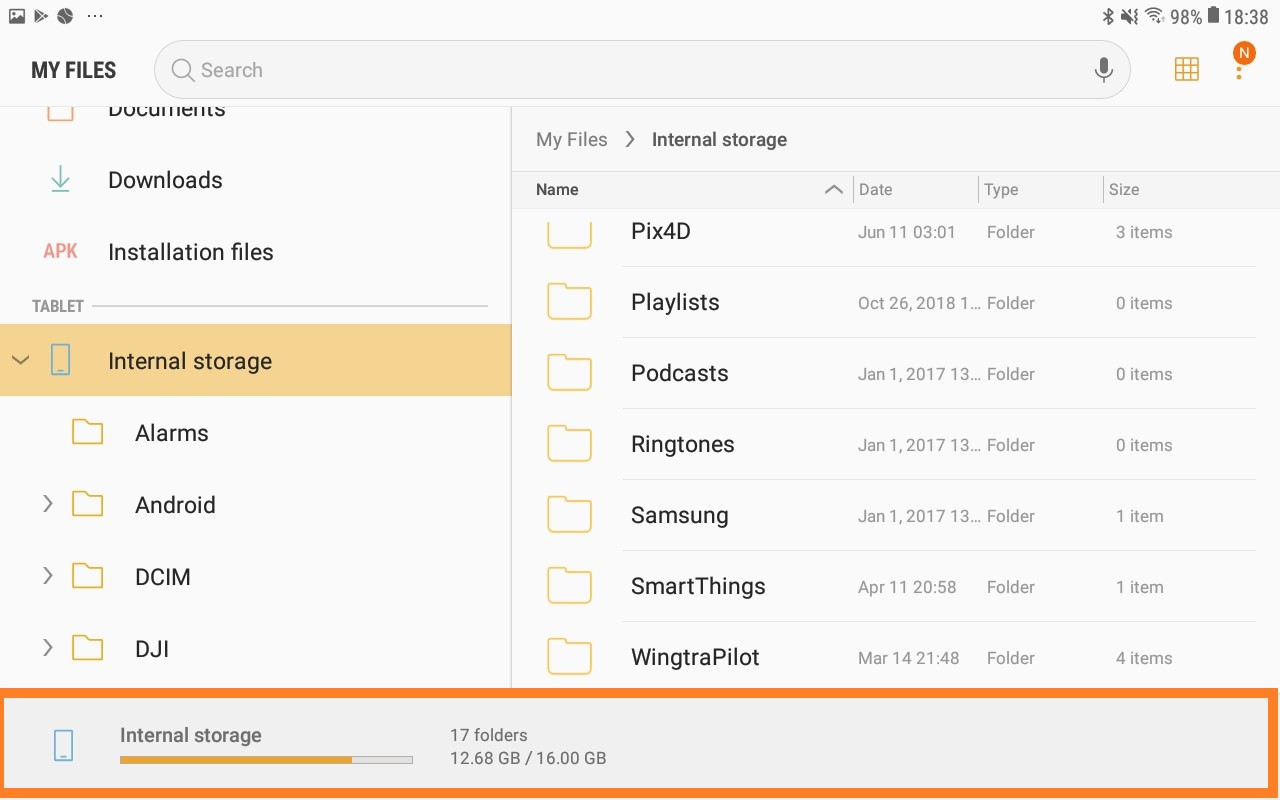Sort files by Name column
1280x800 pixels.
pyautogui.click(x=557, y=190)
